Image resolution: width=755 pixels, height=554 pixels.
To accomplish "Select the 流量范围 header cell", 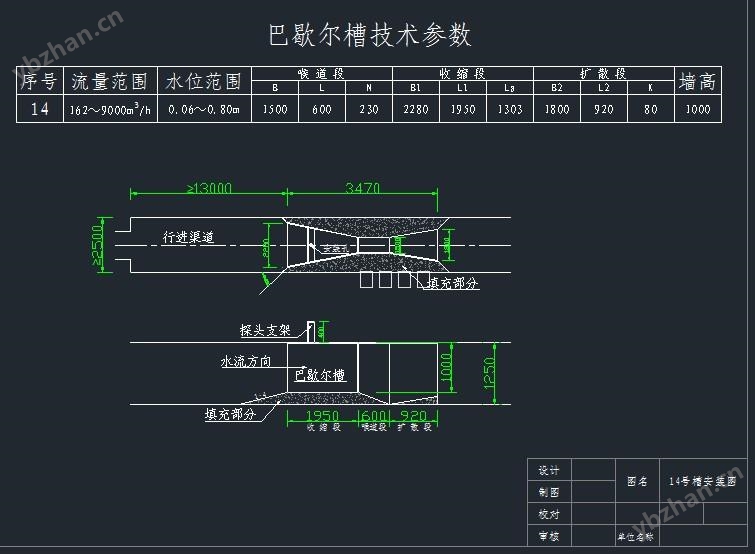I will [109, 81].
